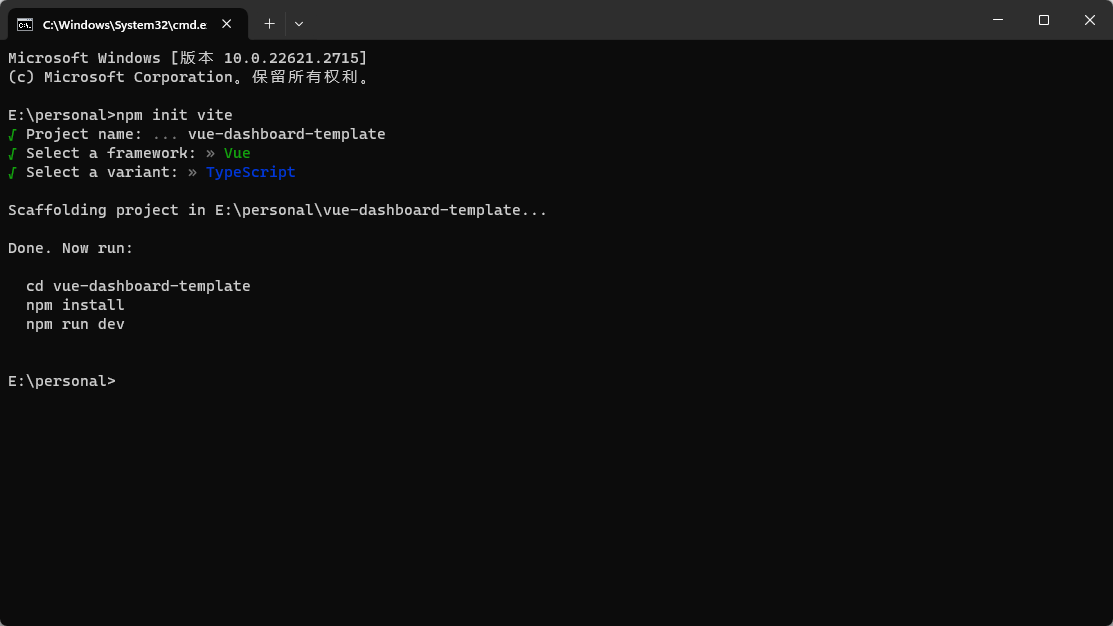Close the cmd.exe terminal tab
The image size is (1113, 626).
click(x=229, y=24)
